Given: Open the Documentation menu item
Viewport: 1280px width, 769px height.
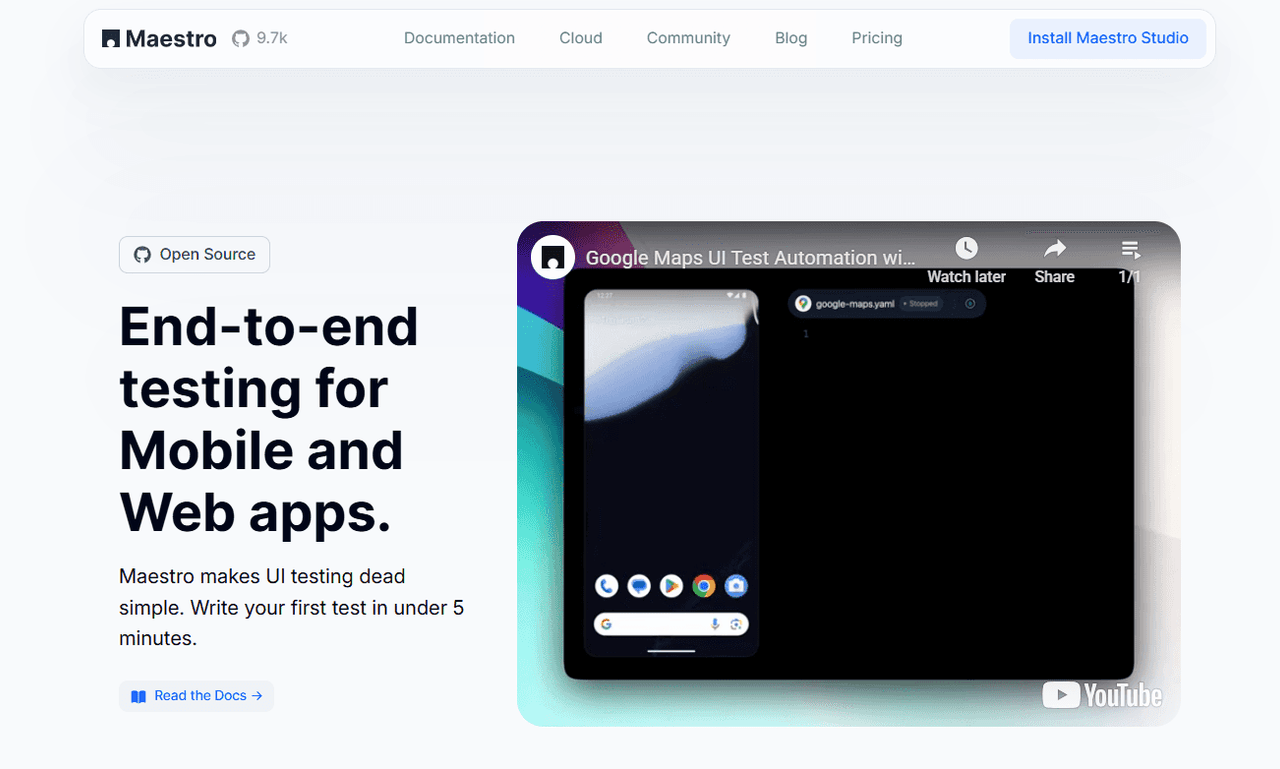Looking at the screenshot, I should (459, 38).
